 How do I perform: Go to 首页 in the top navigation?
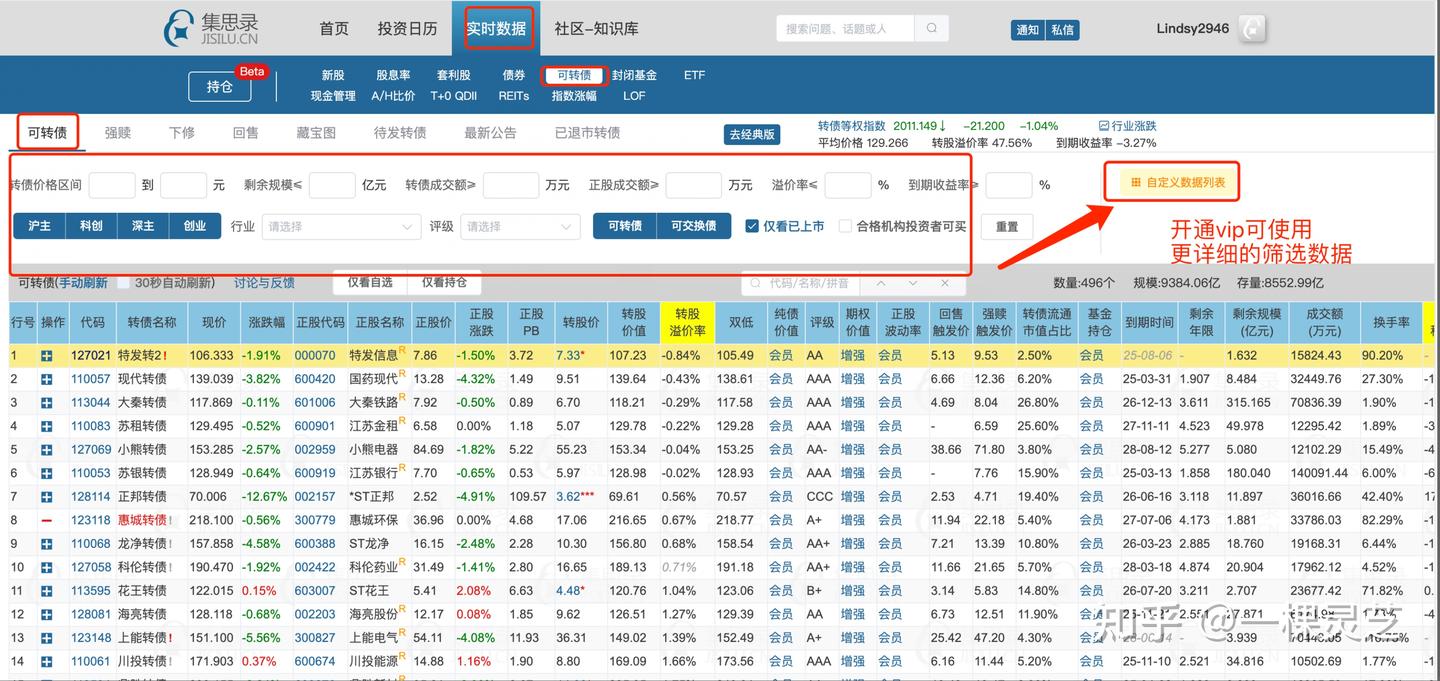tap(334, 29)
